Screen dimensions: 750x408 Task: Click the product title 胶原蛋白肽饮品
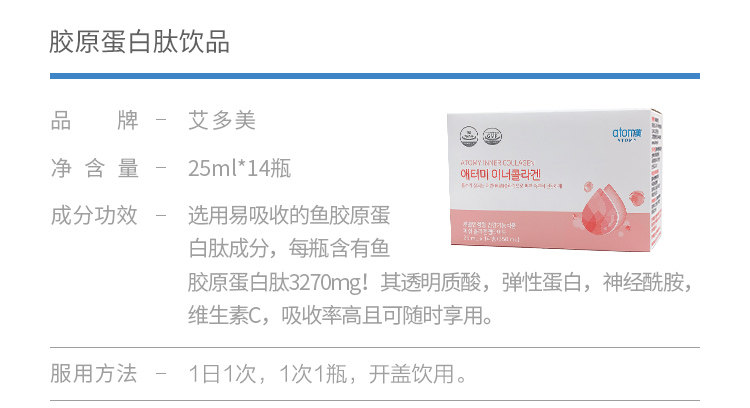click(x=139, y=42)
